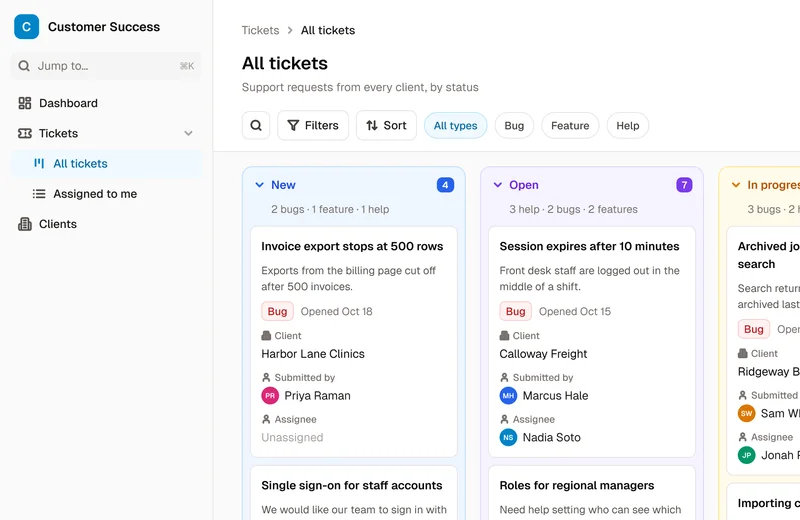Click SW avatar in In progress card

pos(746,413)
